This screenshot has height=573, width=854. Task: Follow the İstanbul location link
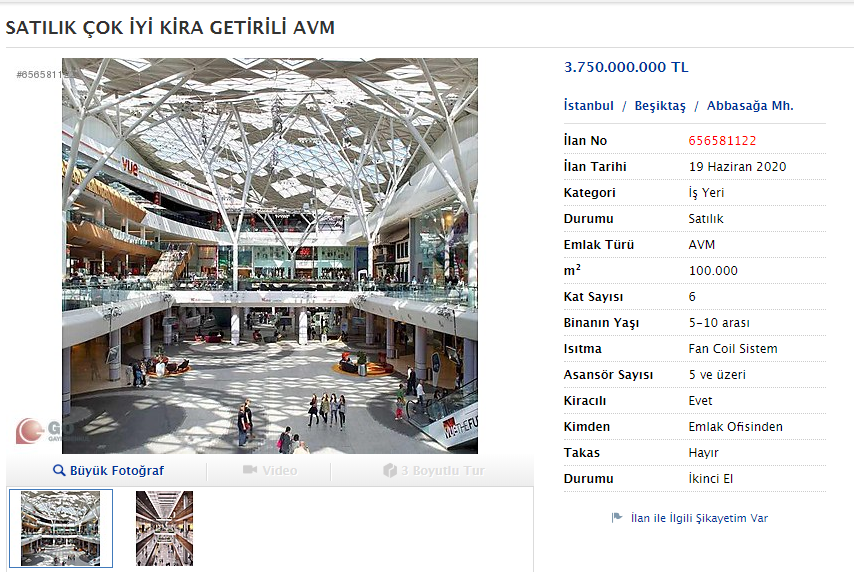pyautogui.click(x=589, y=106)
